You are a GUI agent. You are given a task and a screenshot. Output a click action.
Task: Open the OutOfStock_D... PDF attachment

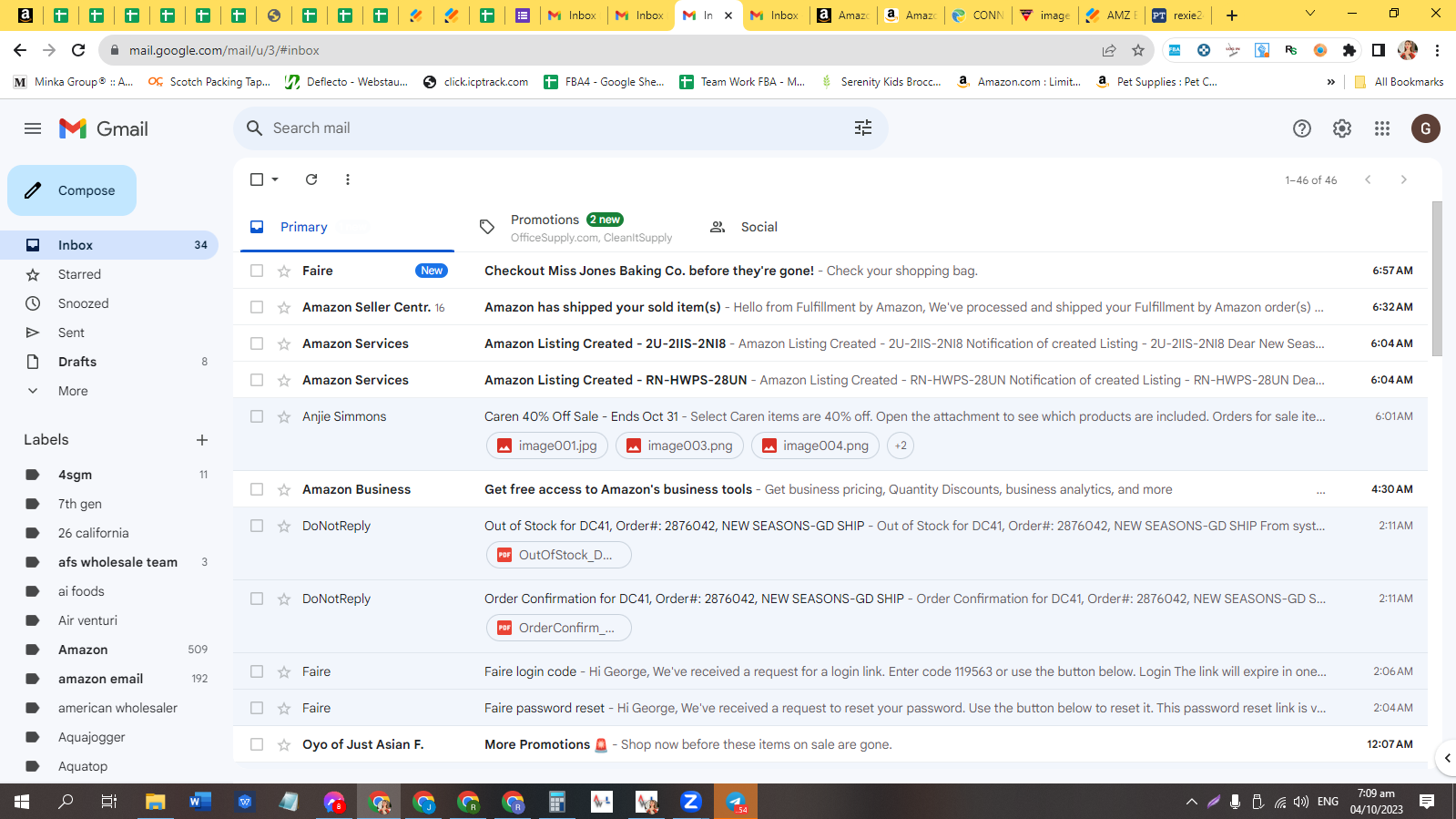tap(558, 555)
